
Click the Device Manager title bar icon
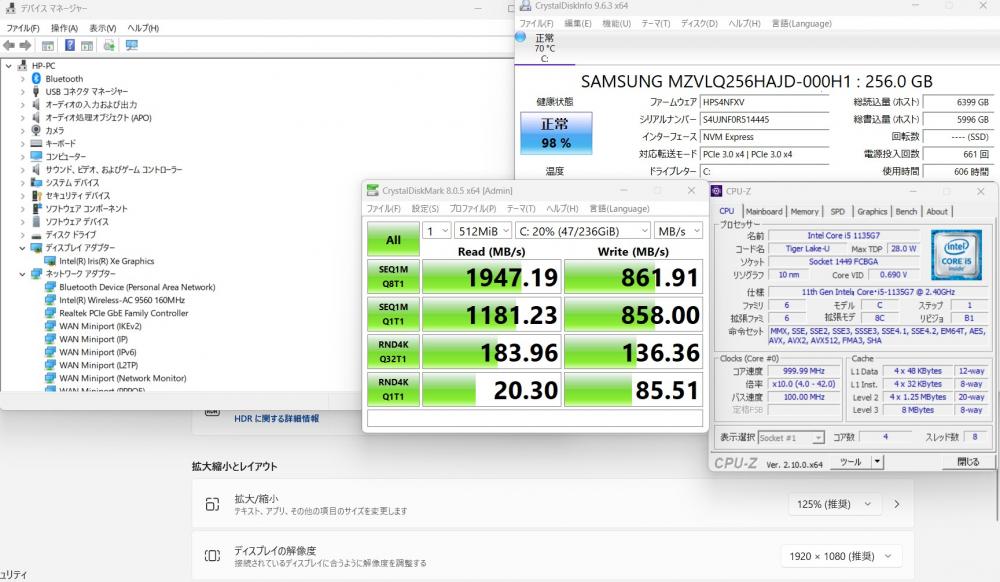11,8
